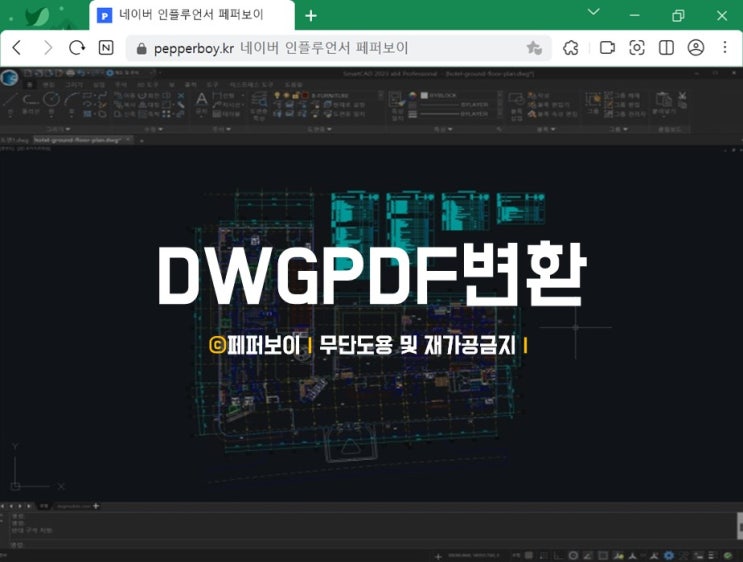Click the scissors cut icon in CAD ribbon
743x562 pixels.
click(682, 95)
